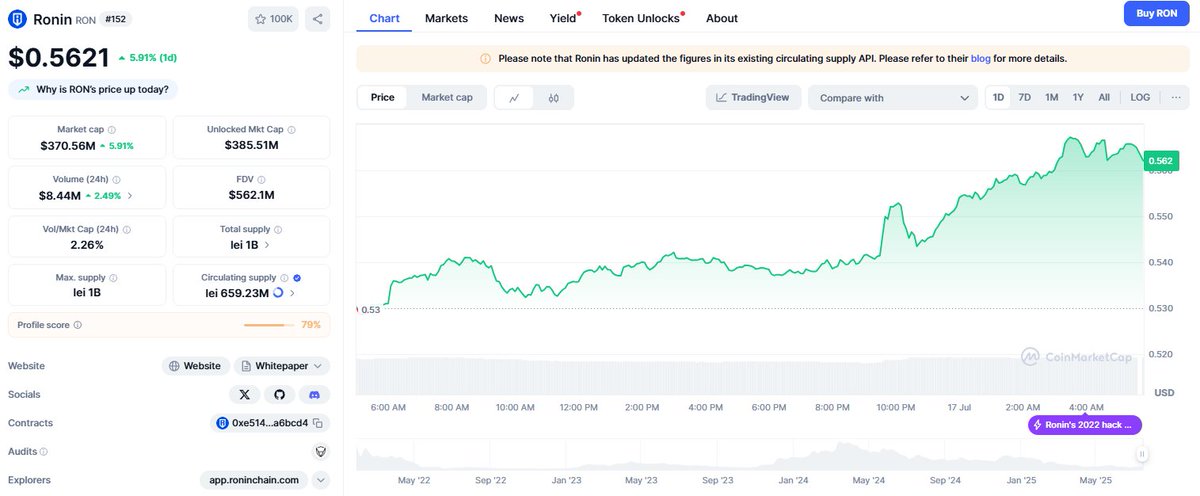This screenshot has width=1200, height=496.
Task: Click contract address 0xe514...a6bcd4
Action: 270,423
